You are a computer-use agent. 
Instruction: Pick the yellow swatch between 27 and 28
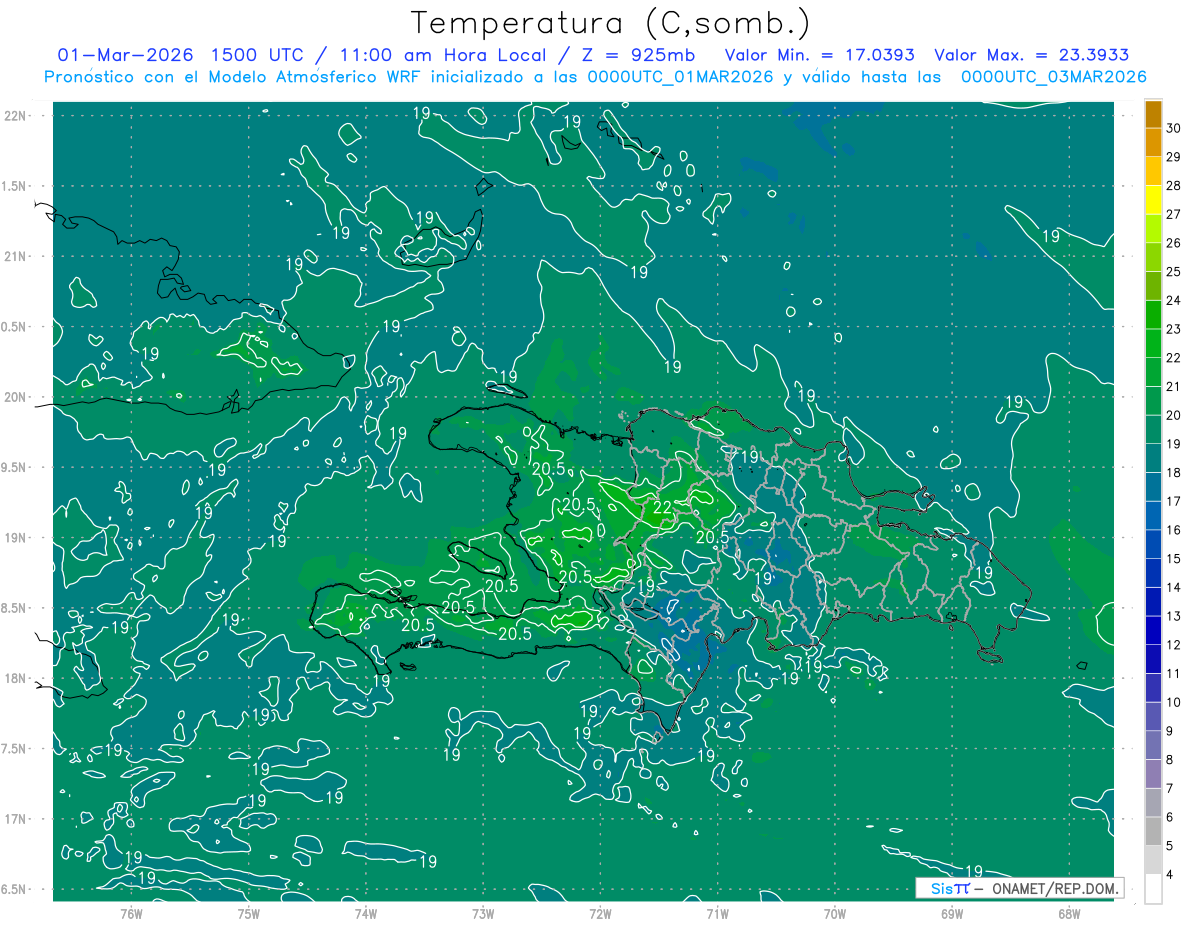(x=1153, y=200)
